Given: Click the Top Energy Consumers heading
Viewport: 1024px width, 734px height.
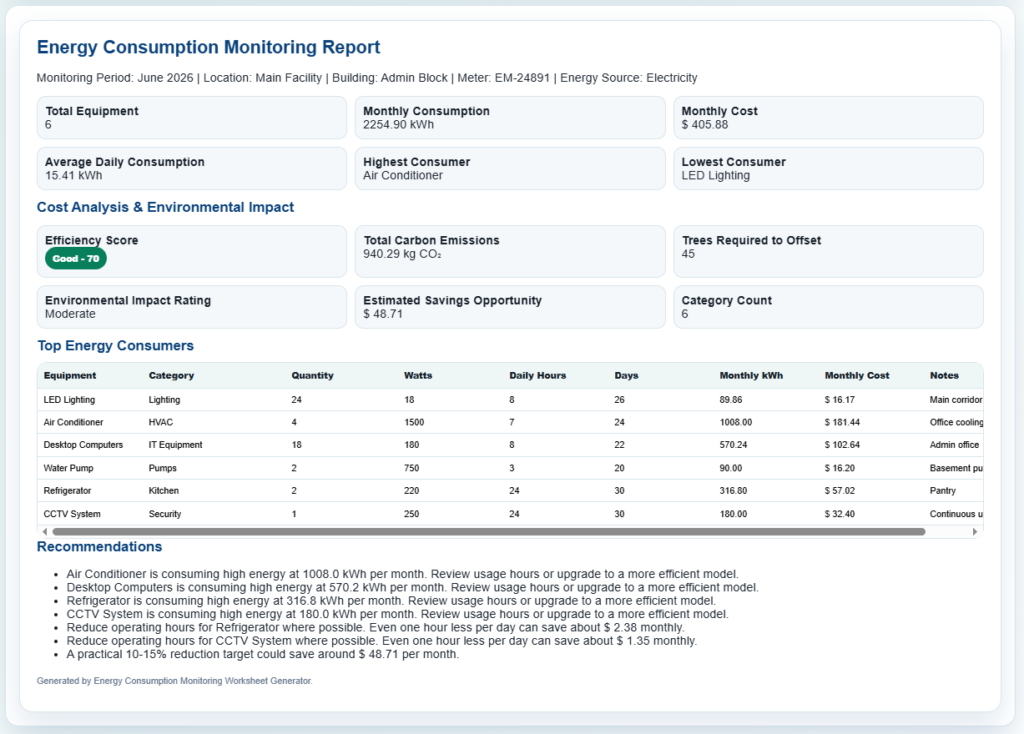Looking at the screenshot, I should [116, 345].
